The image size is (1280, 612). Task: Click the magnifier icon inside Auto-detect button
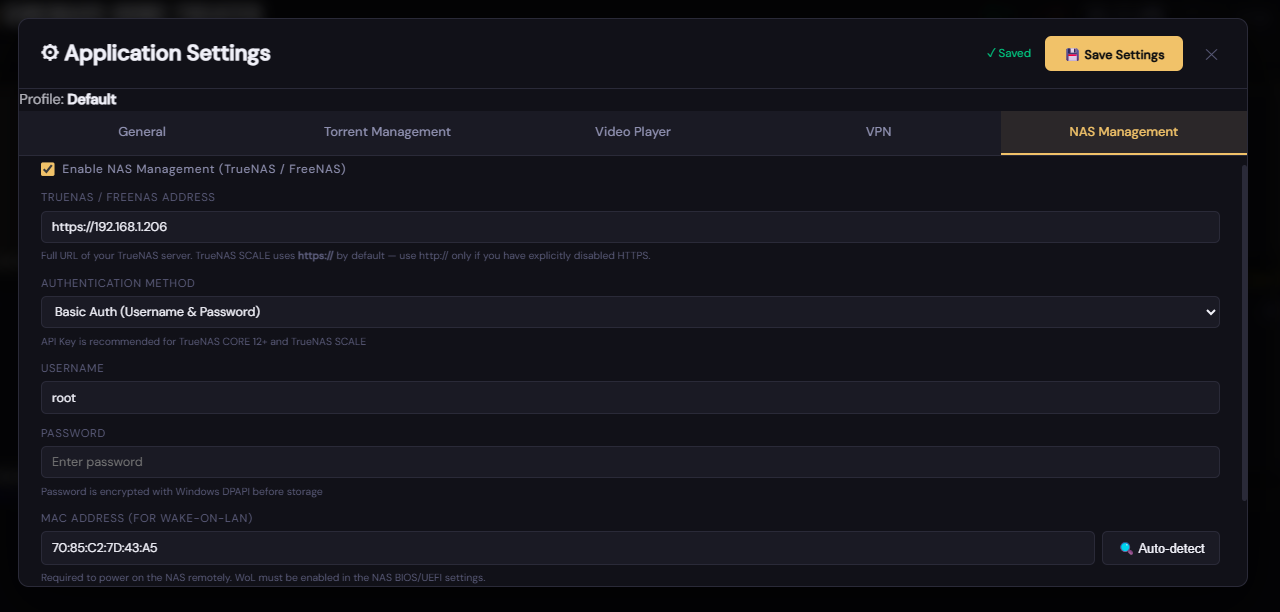coord(1127,548)
